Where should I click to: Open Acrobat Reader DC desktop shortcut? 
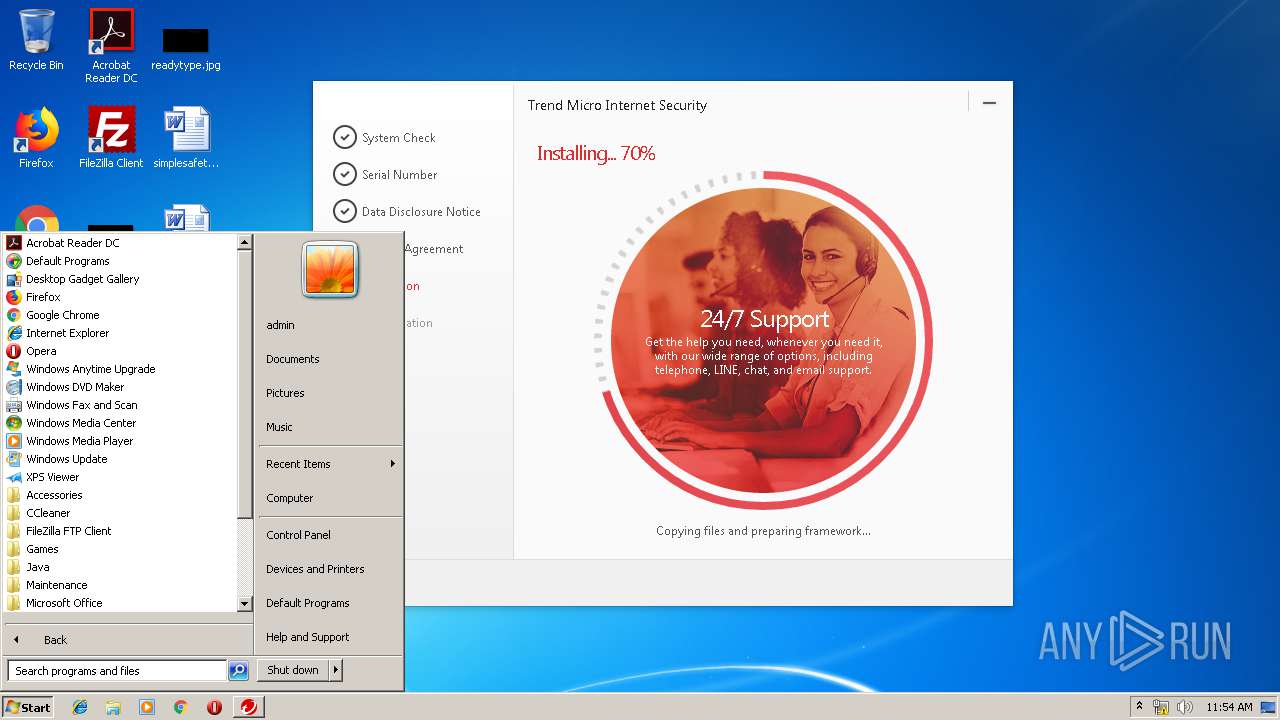coord(111,46)
